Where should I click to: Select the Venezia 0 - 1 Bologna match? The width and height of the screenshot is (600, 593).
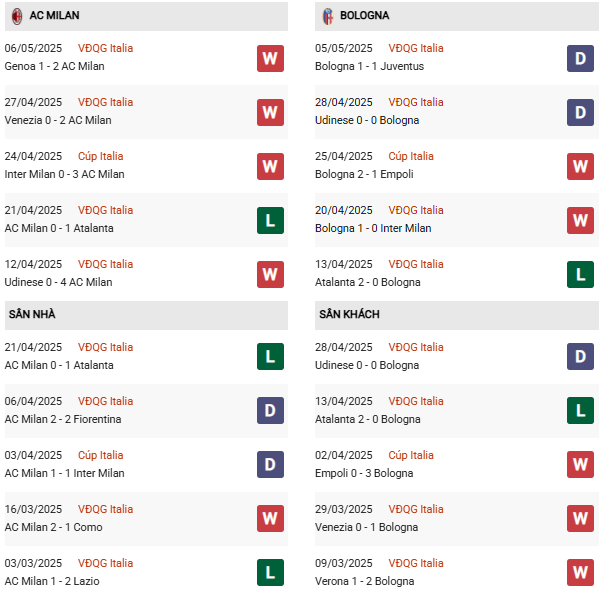(x=367, y=527)
